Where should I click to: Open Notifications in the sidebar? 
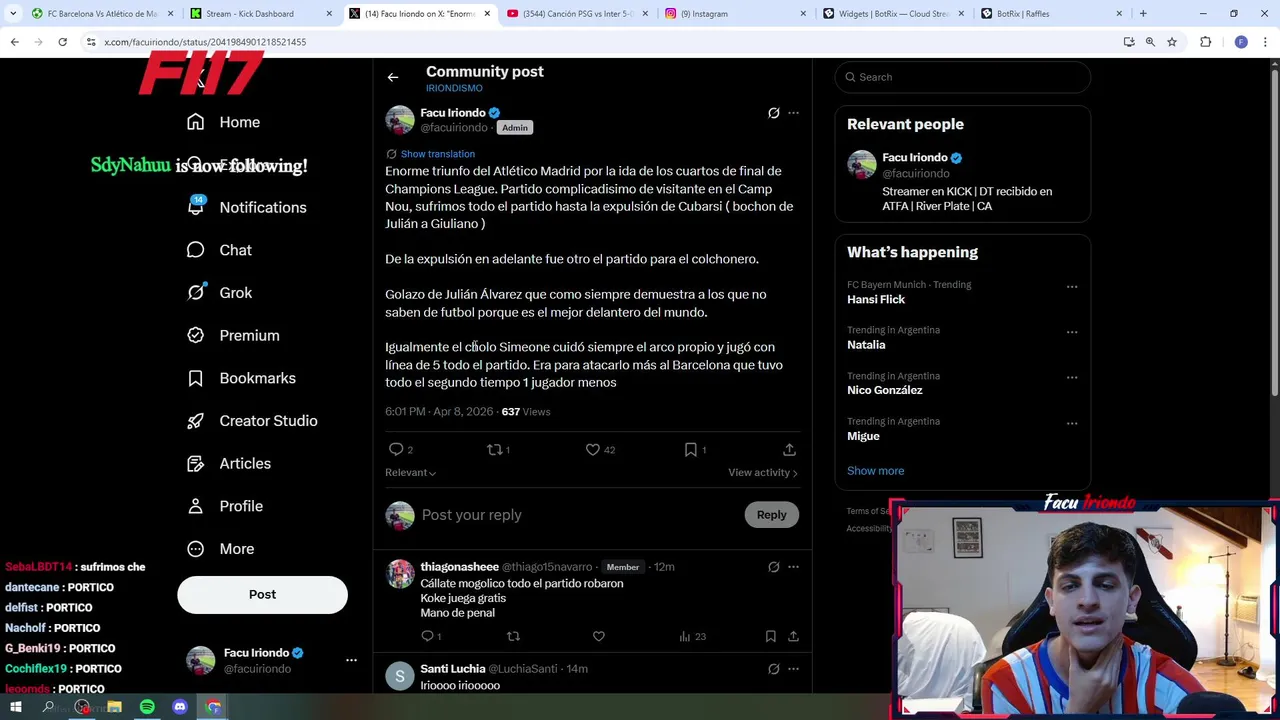[x=247, y=207]
